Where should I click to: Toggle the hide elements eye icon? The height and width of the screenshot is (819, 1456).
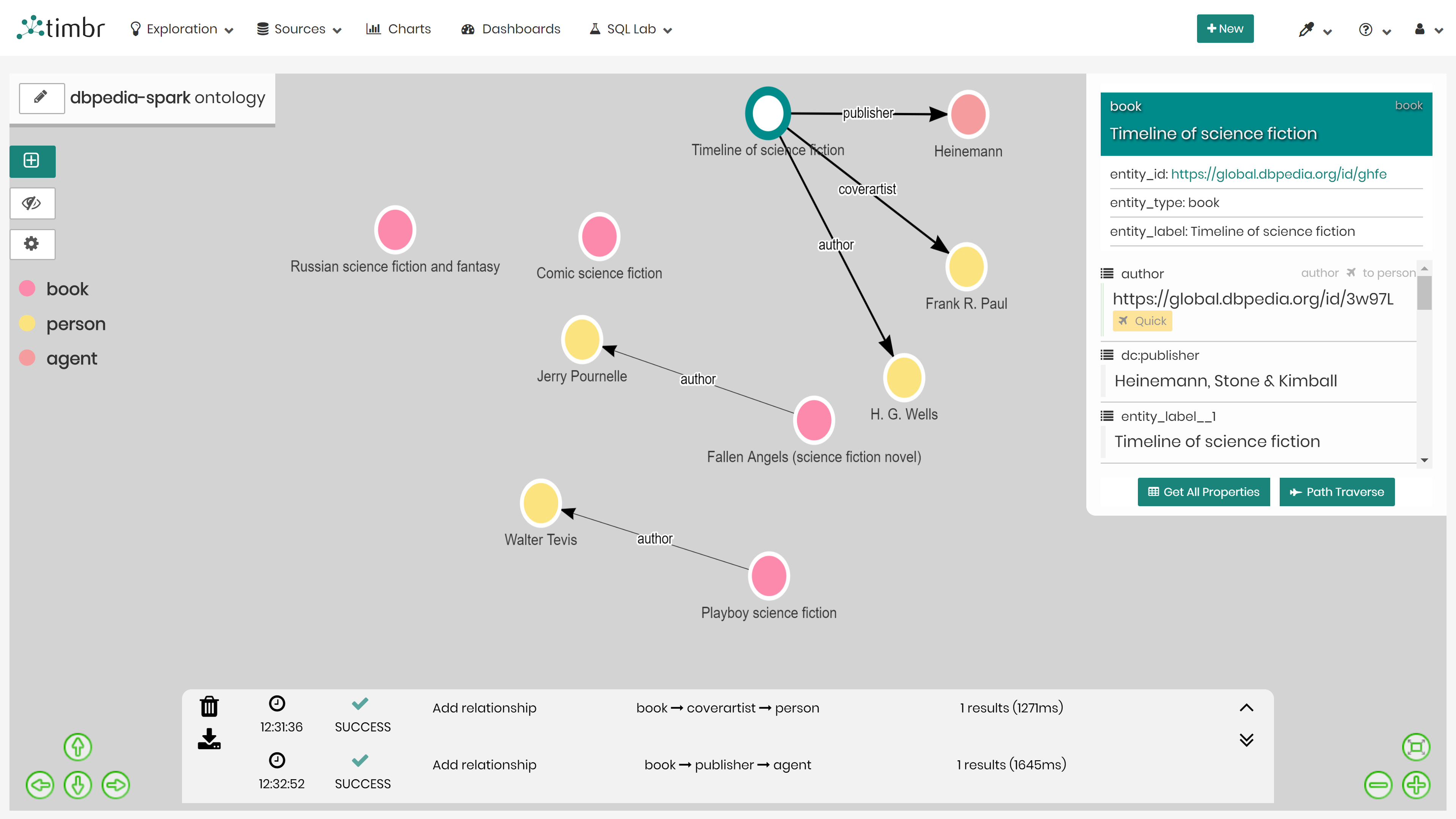coord(31,203)
